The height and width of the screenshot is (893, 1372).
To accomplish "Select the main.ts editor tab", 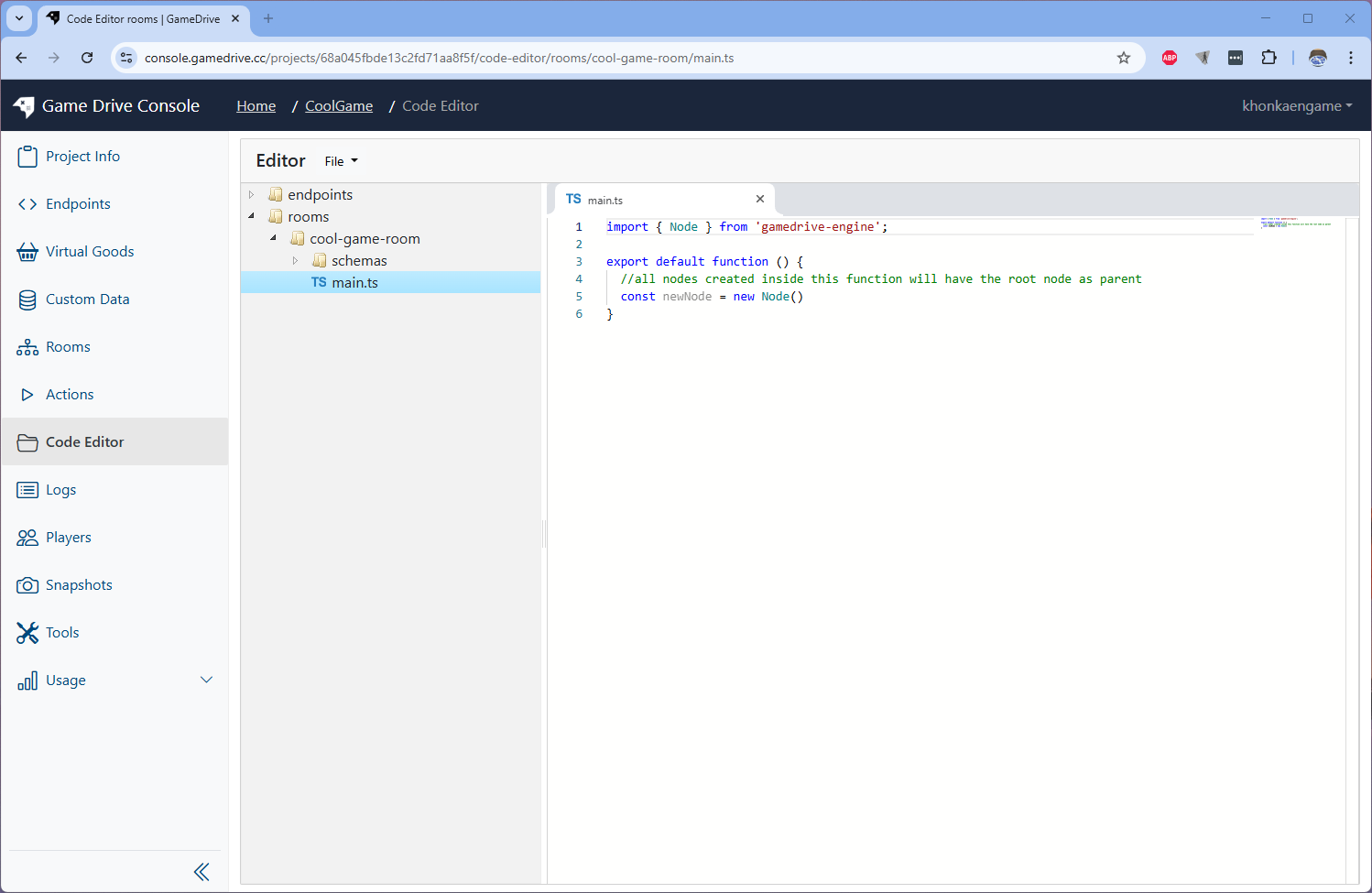I will click(x=604, y=199).
